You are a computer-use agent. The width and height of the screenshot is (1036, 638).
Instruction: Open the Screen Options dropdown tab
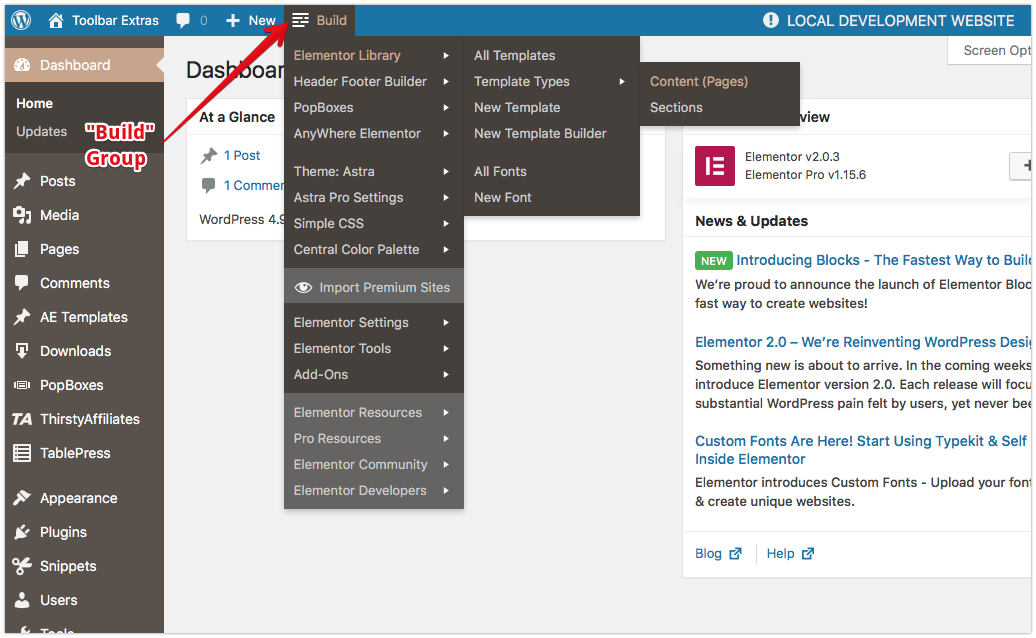click(990, 50)
